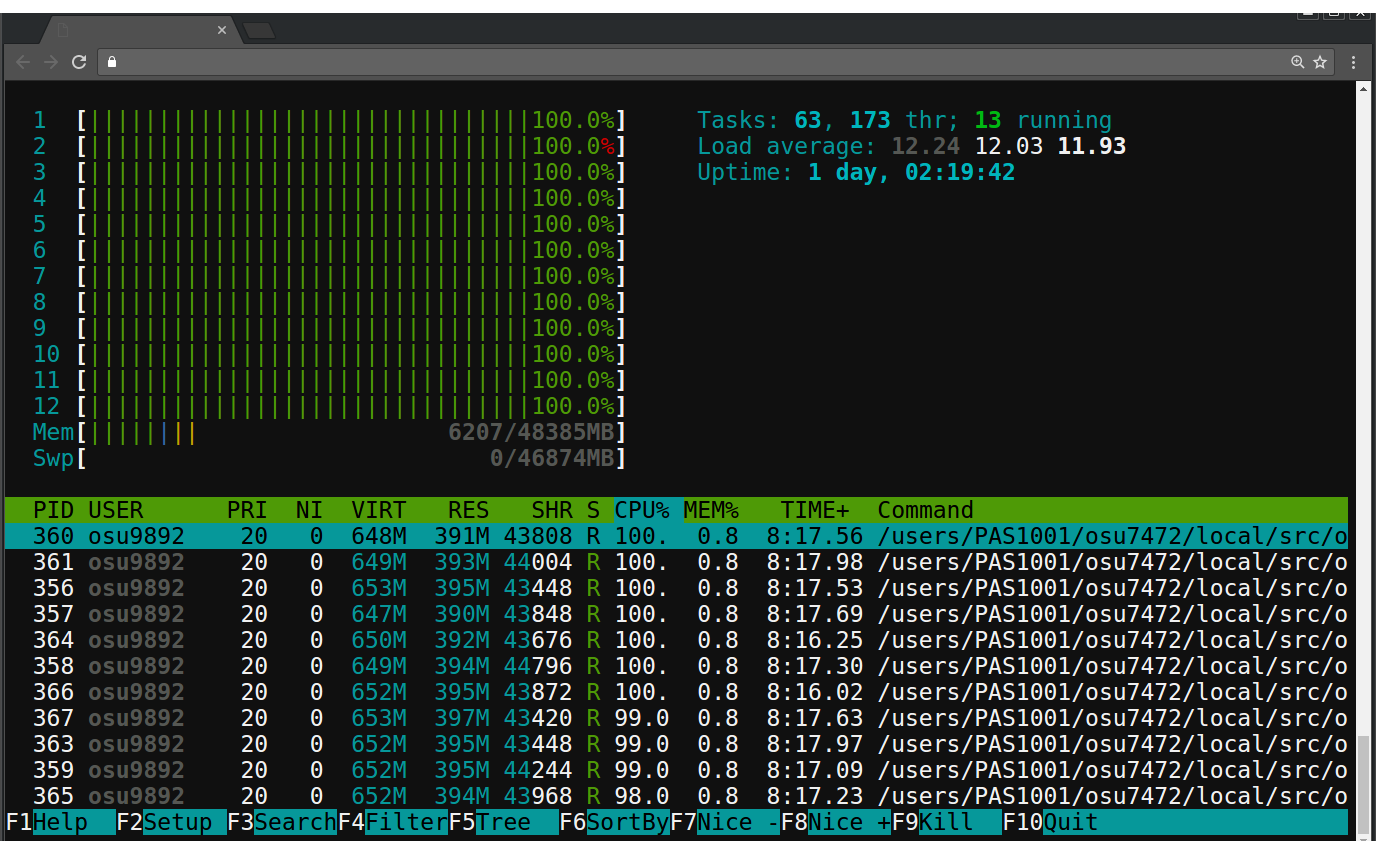Click memory reading 6207/48385MB
Viewport: 1376px width, 854px height.
(x=531, y=432)
